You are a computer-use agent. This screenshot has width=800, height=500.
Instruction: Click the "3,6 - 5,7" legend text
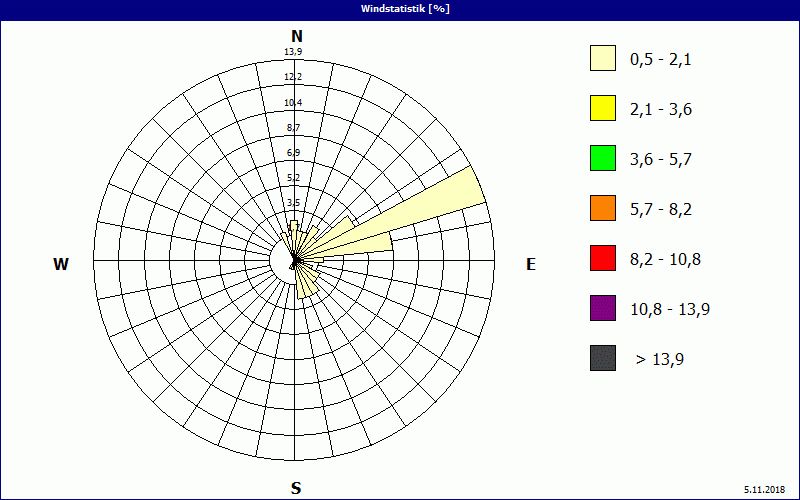[660, 159]
